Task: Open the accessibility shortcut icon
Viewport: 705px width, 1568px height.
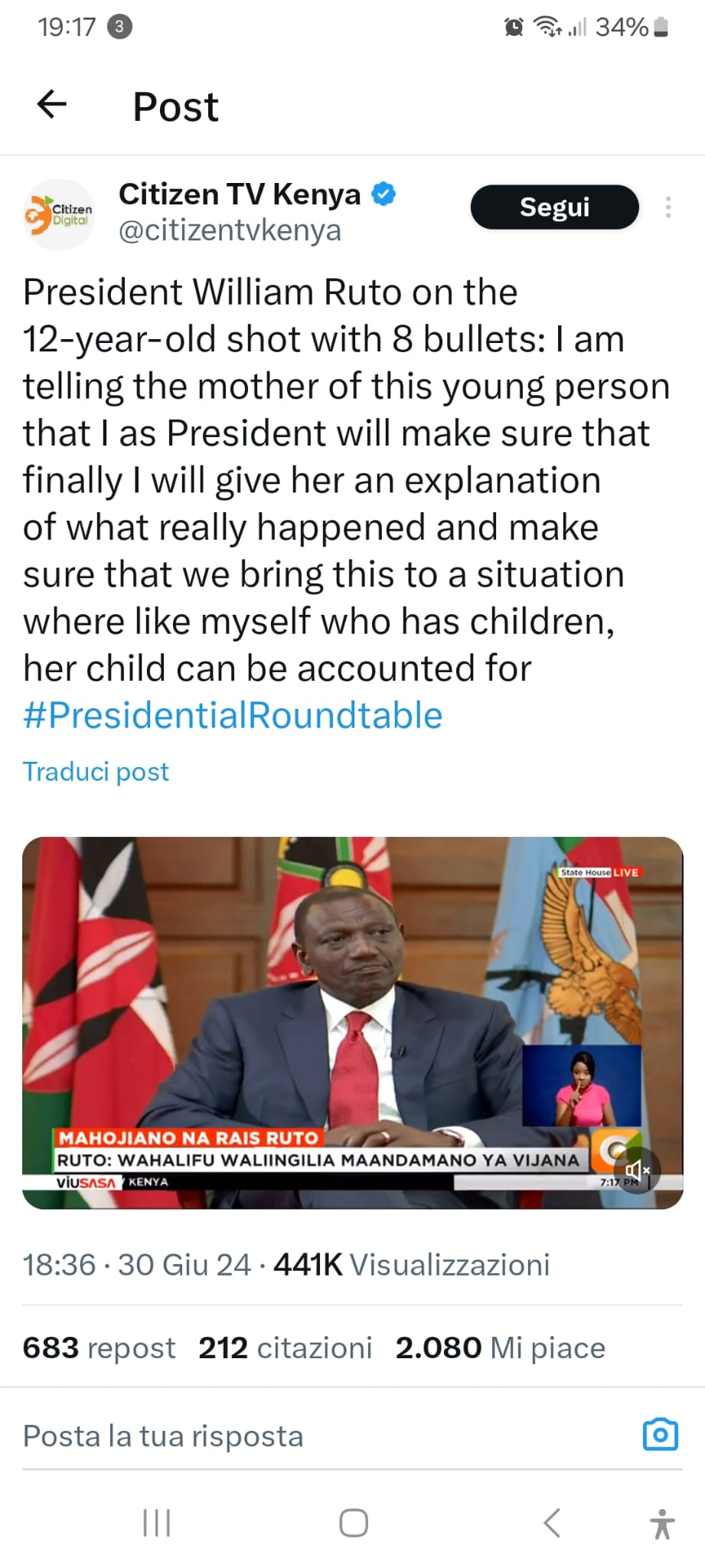Action: [x=662, y=1524]
